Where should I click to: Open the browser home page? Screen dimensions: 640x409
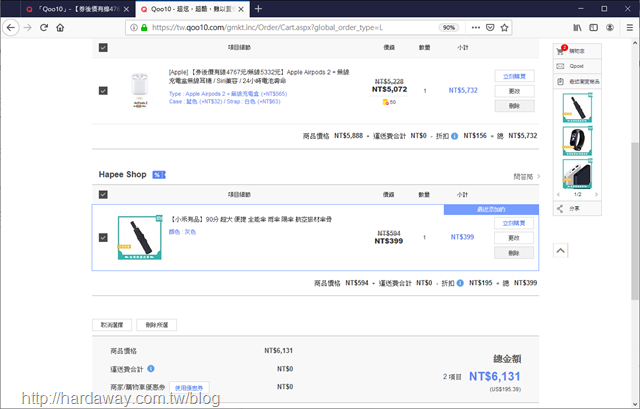60,28
